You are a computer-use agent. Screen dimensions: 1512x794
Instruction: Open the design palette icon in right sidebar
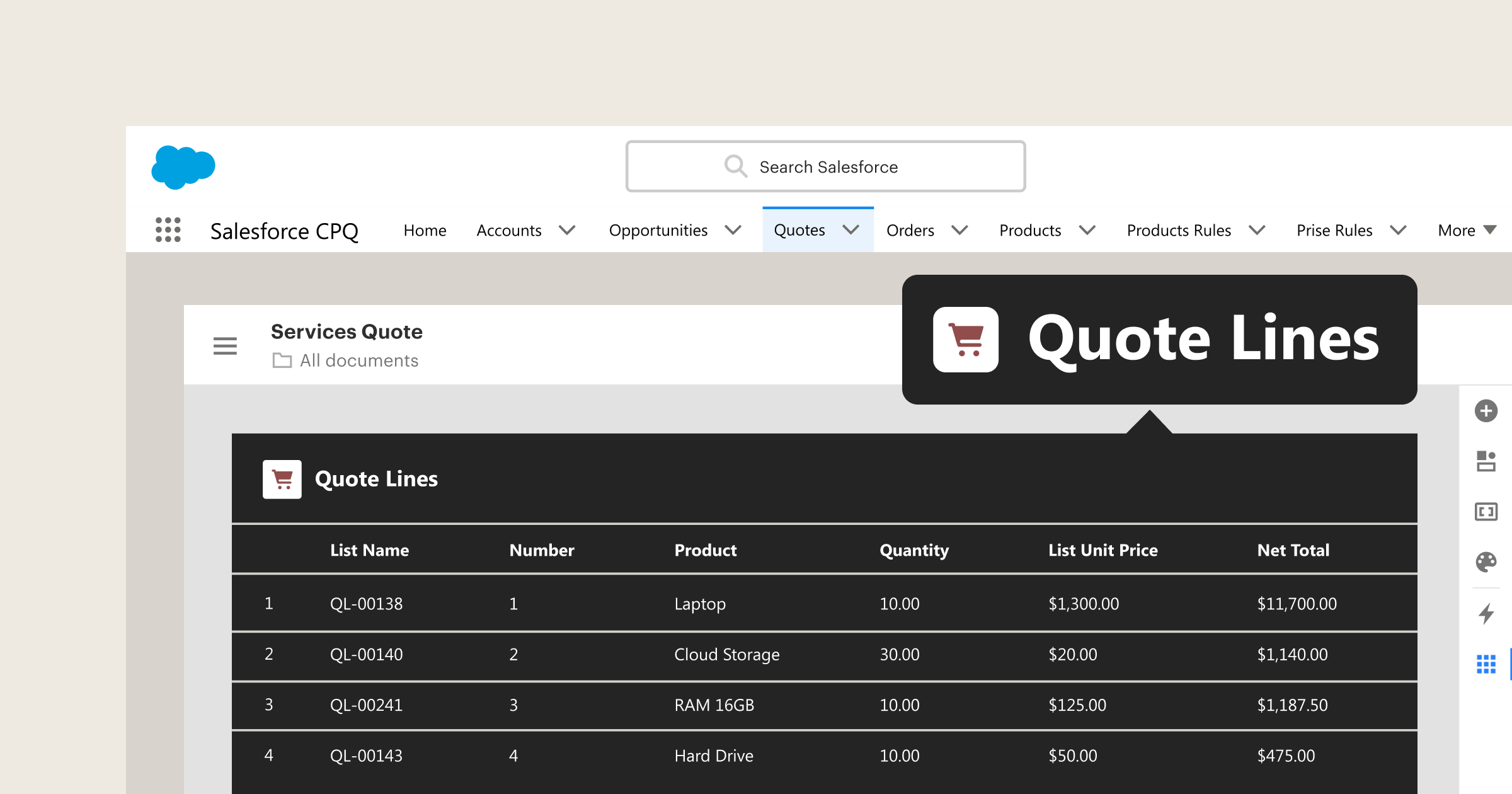coord(1486,561)
